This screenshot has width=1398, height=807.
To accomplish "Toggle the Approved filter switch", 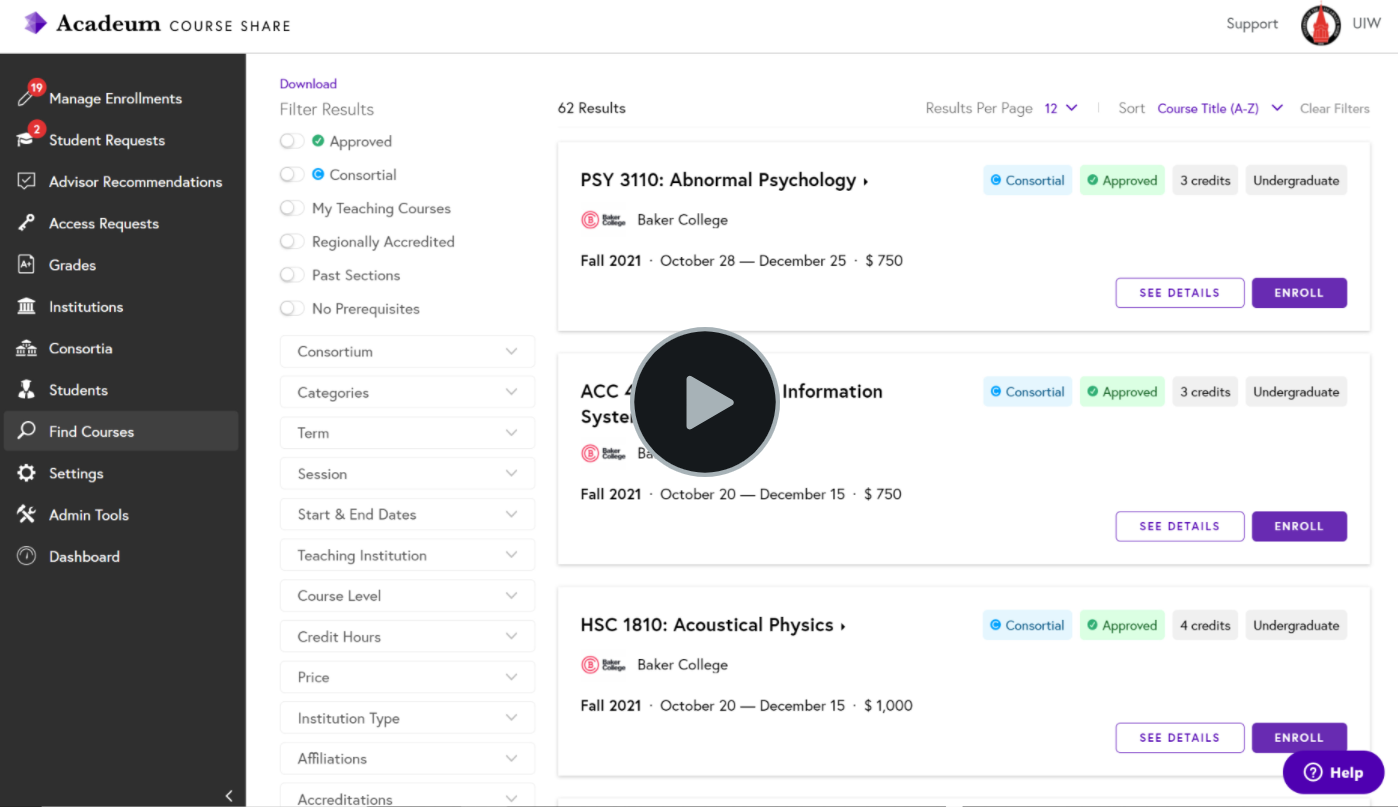I will (292, 141).
